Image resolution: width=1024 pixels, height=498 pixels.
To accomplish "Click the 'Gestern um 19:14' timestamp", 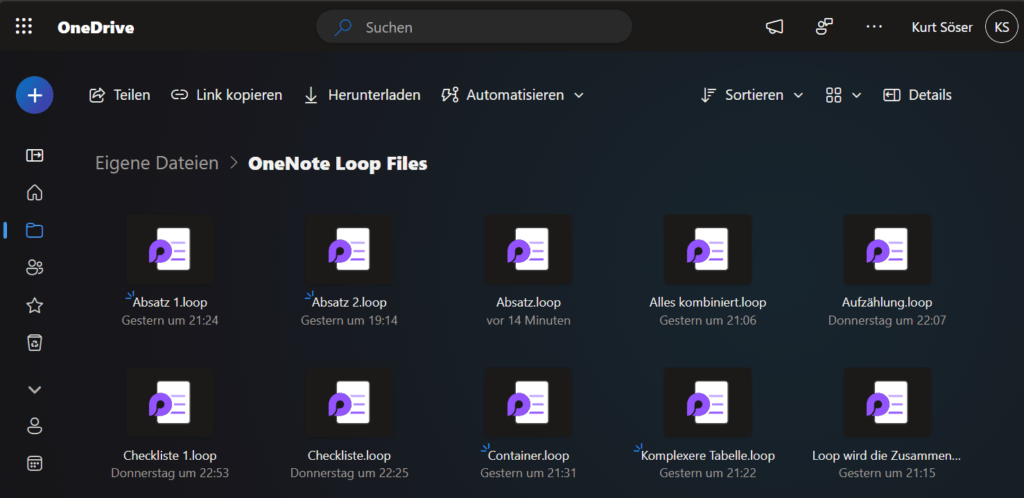I will click(349, 320).
